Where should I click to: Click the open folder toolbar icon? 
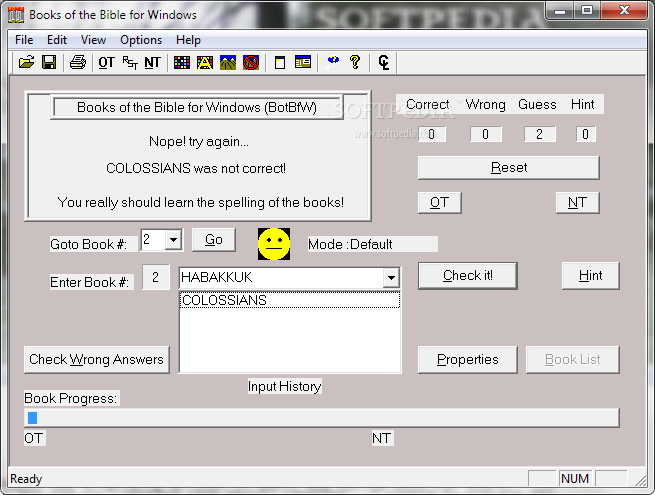pos(26,63)
